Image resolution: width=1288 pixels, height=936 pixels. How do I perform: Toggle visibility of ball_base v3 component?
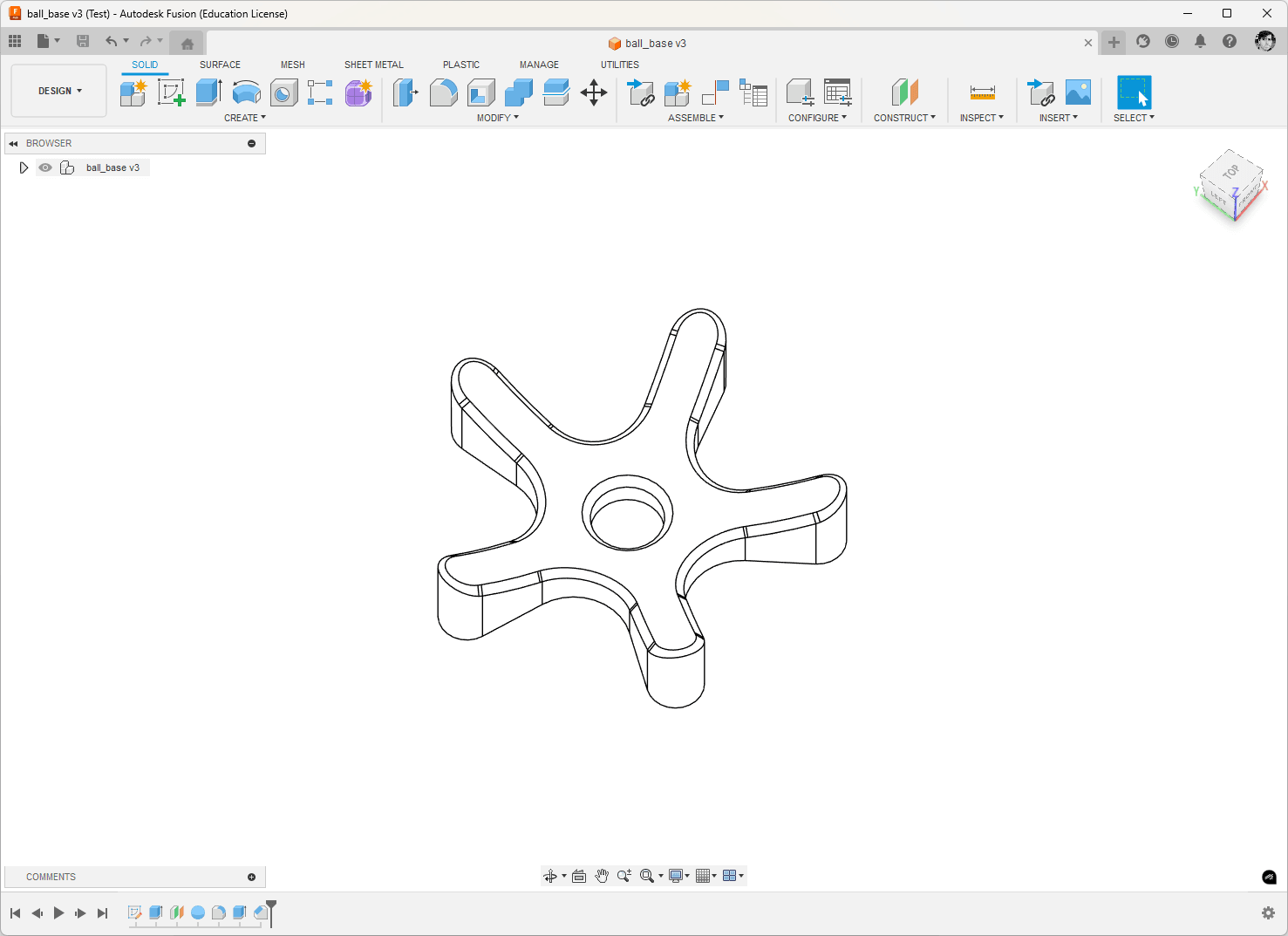pyautogui.click(x=45, y=167)
